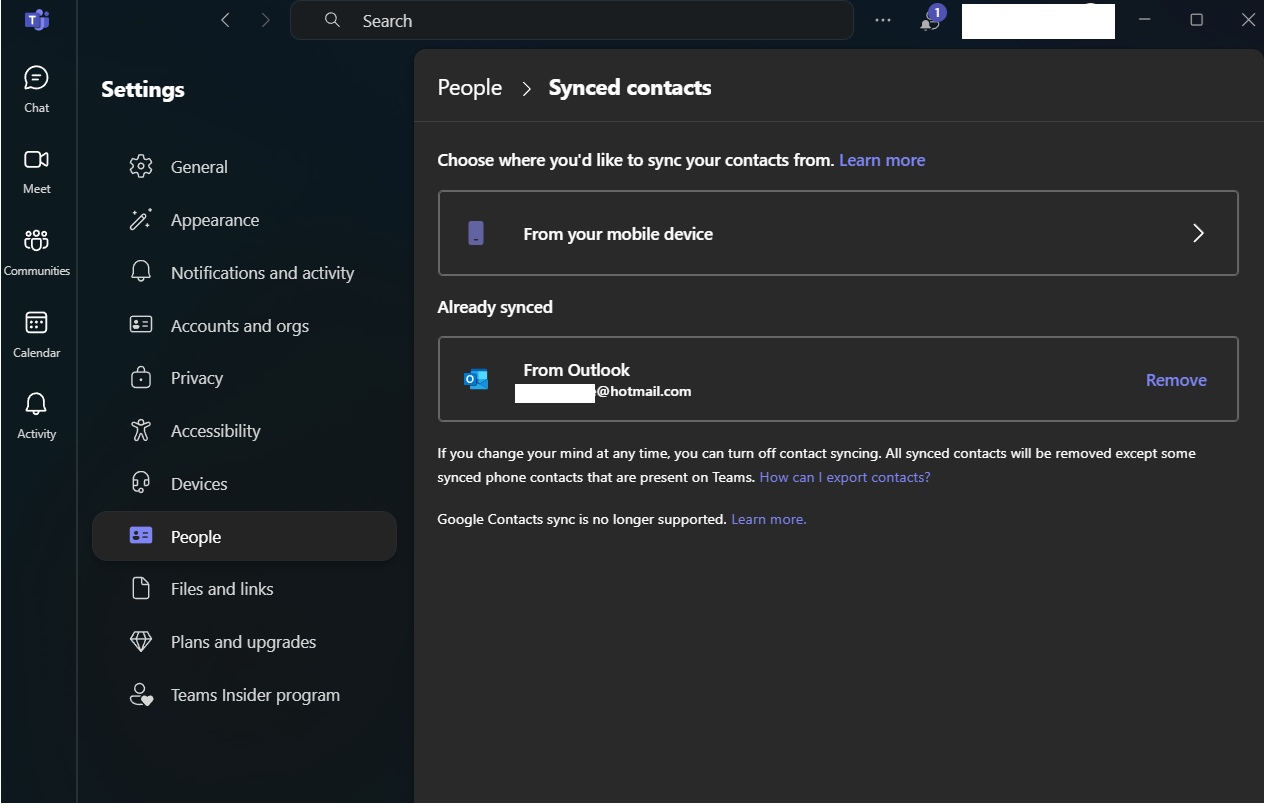Screen dimensions: 1270x811
Task: Click Learn more about contact syncing
Action: coord(882,160)
